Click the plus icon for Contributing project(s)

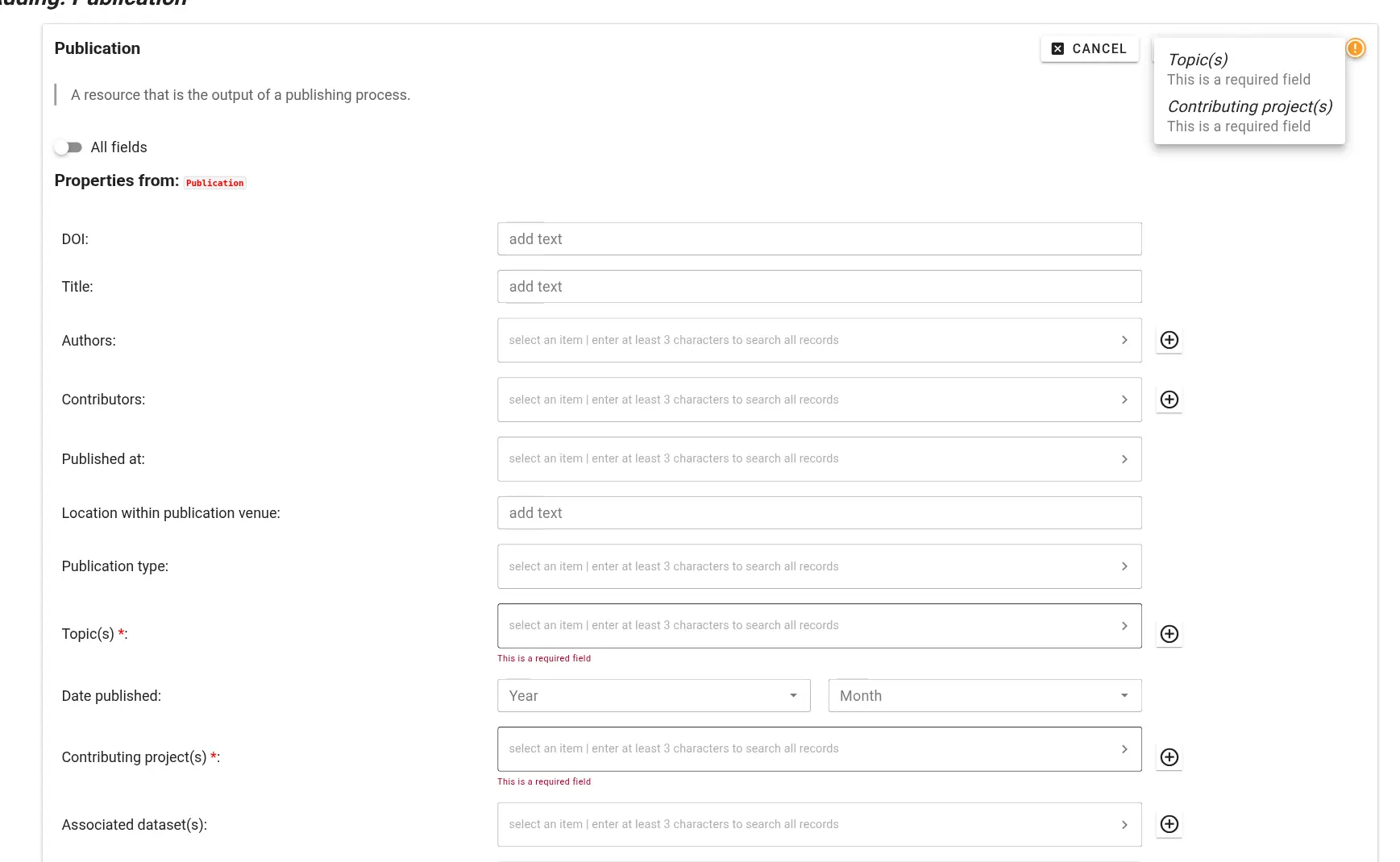(x=1169, y=757)
